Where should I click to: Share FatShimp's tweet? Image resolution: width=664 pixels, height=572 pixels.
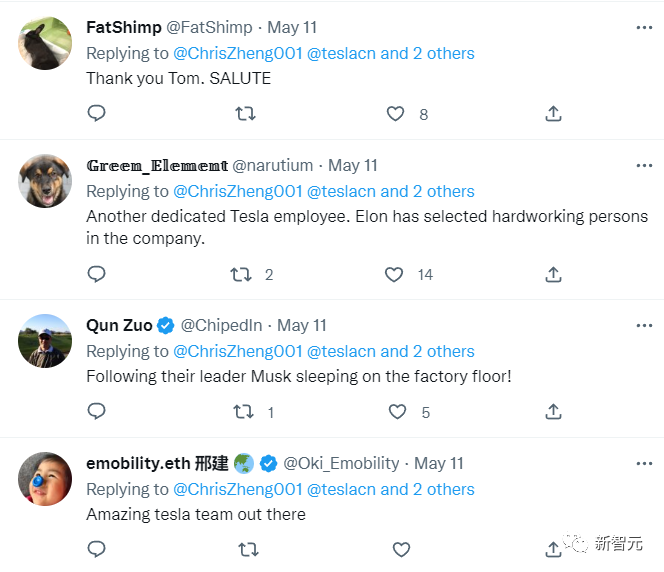coord(553,114)
